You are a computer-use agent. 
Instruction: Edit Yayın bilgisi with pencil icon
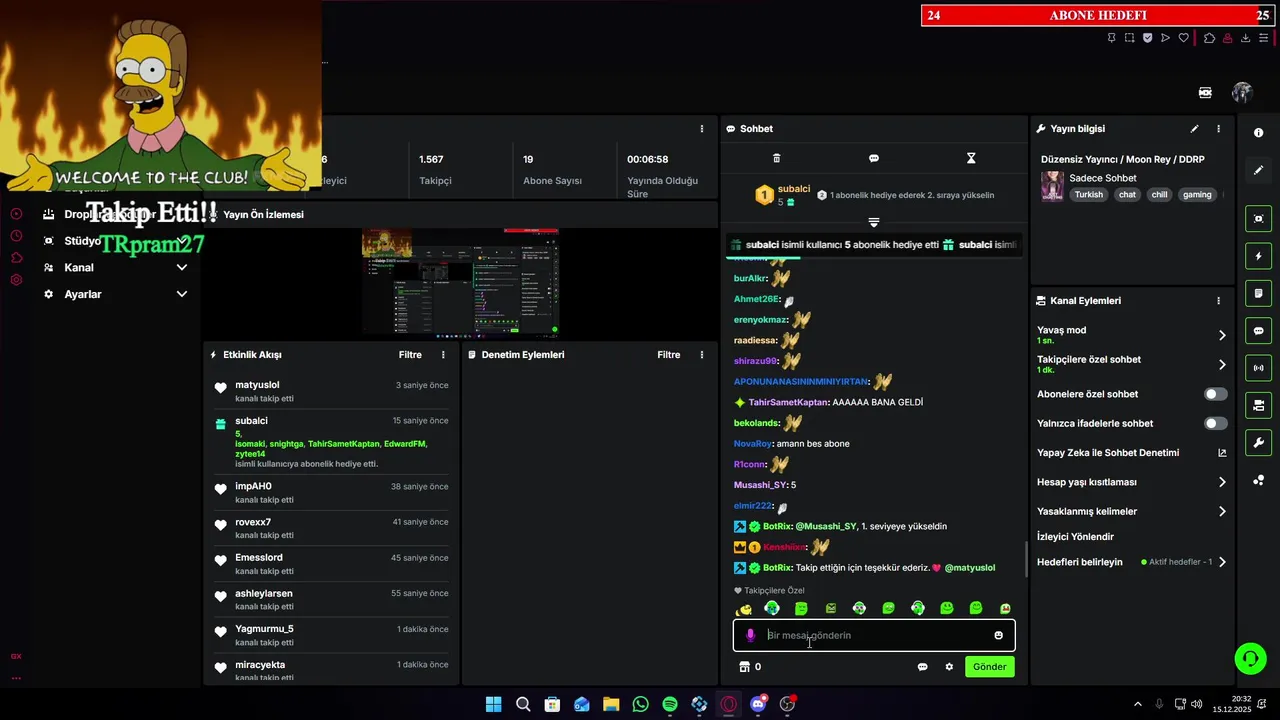coord(1194,129)
